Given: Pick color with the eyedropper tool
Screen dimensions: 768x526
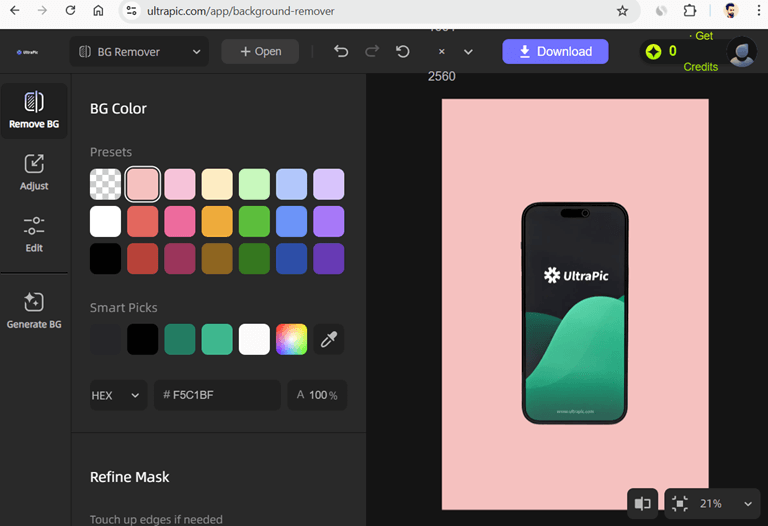Looking at the screenshot, I should pos(329,339).
